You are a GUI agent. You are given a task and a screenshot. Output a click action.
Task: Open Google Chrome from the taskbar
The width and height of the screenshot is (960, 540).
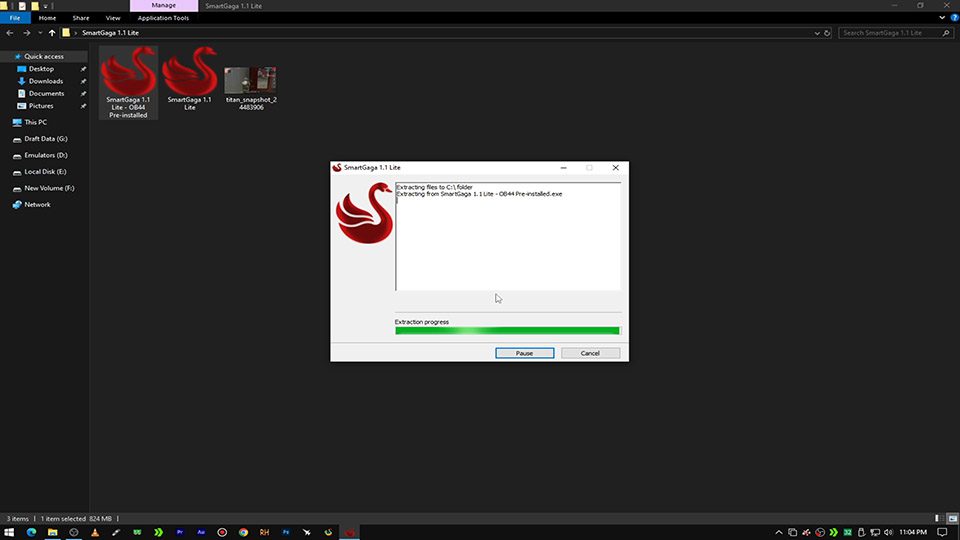[x=243, y=532]
